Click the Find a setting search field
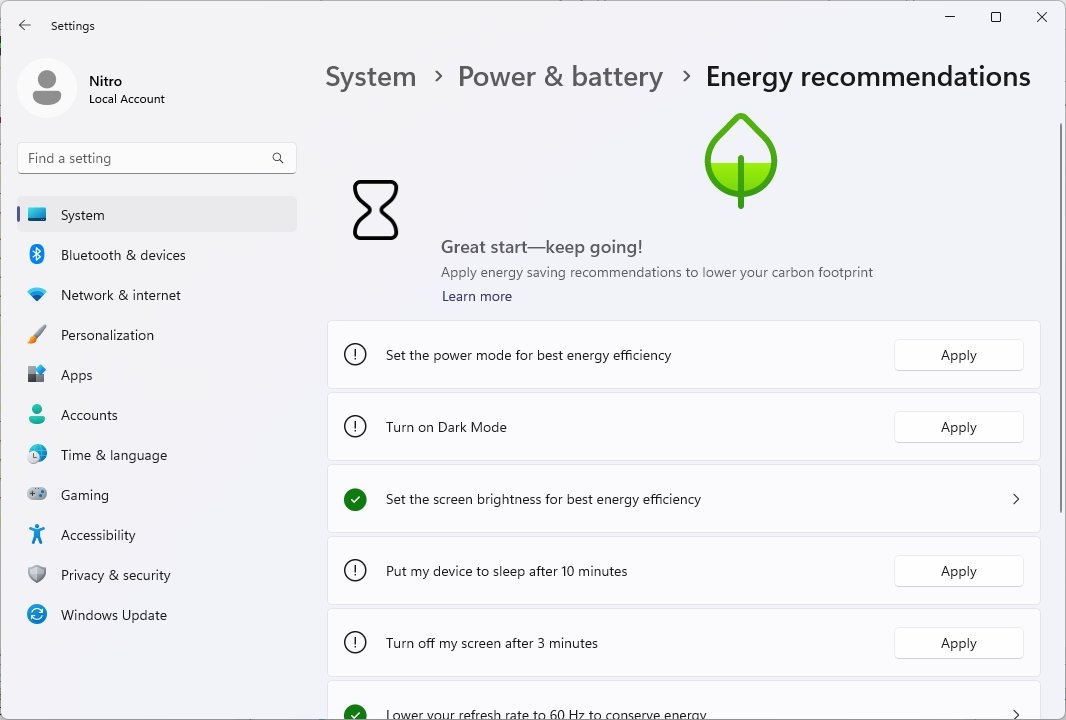Viewport: 1066px width, 720px height. pyautogui.click(x=157, y=158)
